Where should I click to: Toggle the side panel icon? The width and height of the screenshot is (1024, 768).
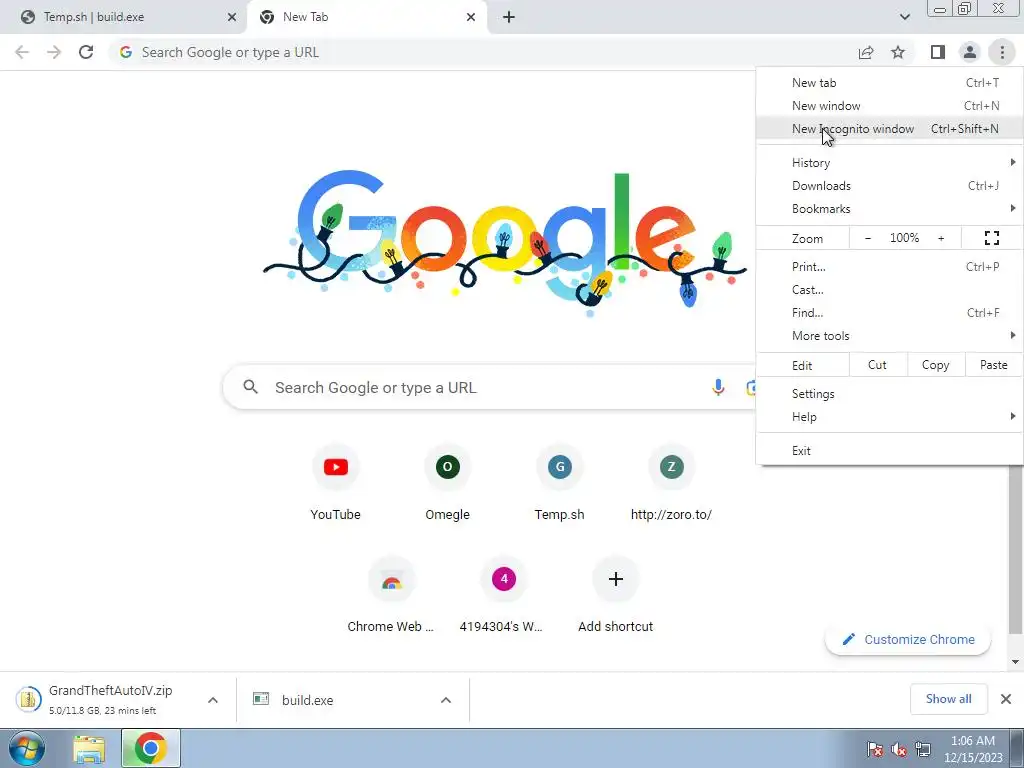click(x=938, y=52)
